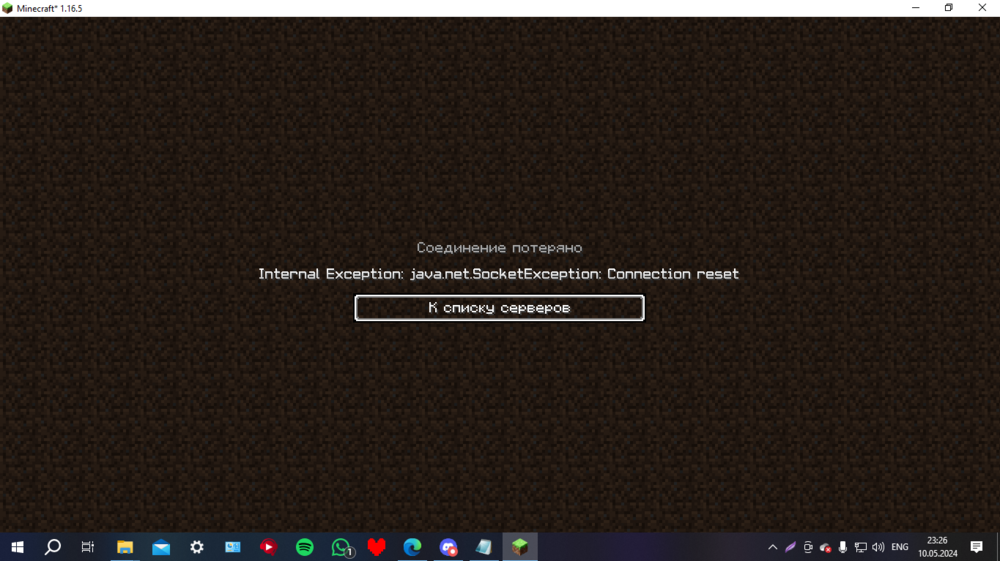Open the red heart app on the taskbar
This screenshot has height=561, width=1000.
(376, 547)
